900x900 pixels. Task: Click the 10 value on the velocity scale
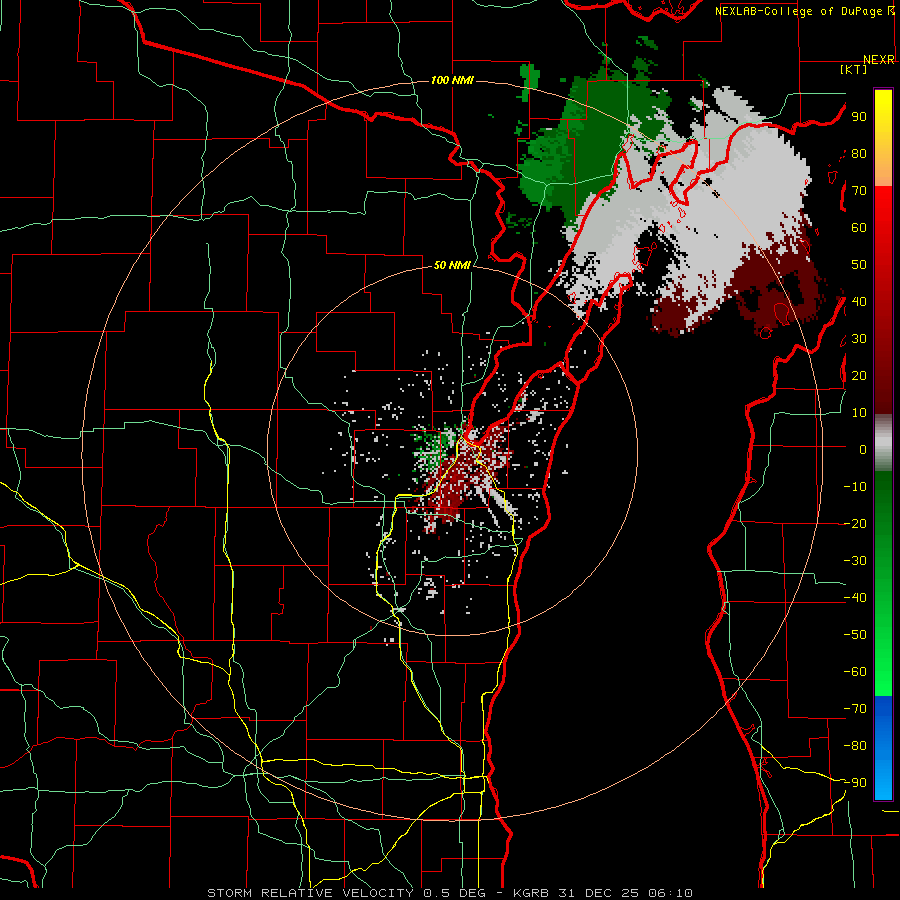859,413
